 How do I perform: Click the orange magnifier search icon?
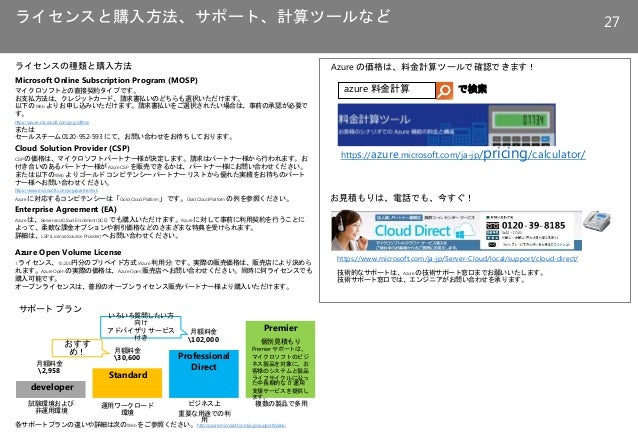(x=444, y=90)
